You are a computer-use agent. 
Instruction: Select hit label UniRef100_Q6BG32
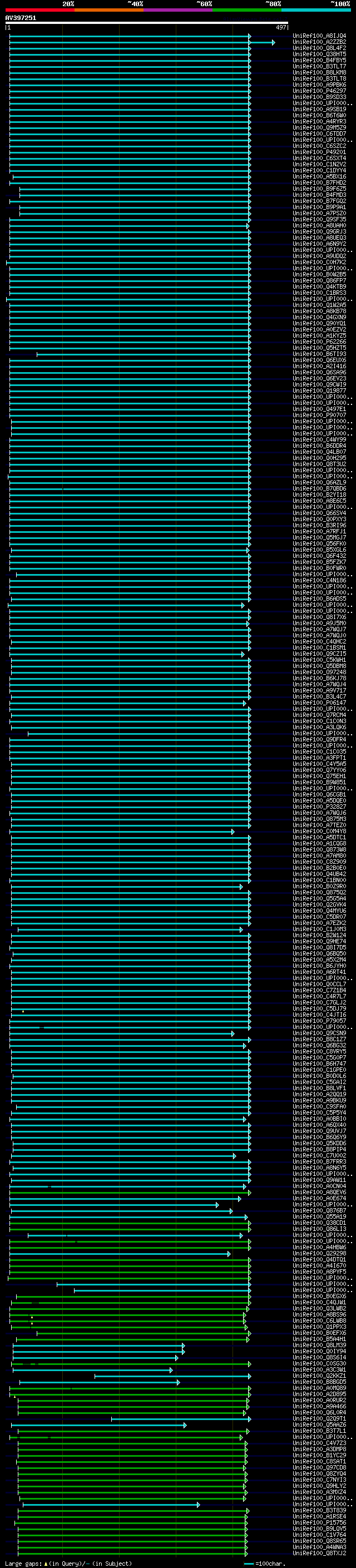(319, 1045)
